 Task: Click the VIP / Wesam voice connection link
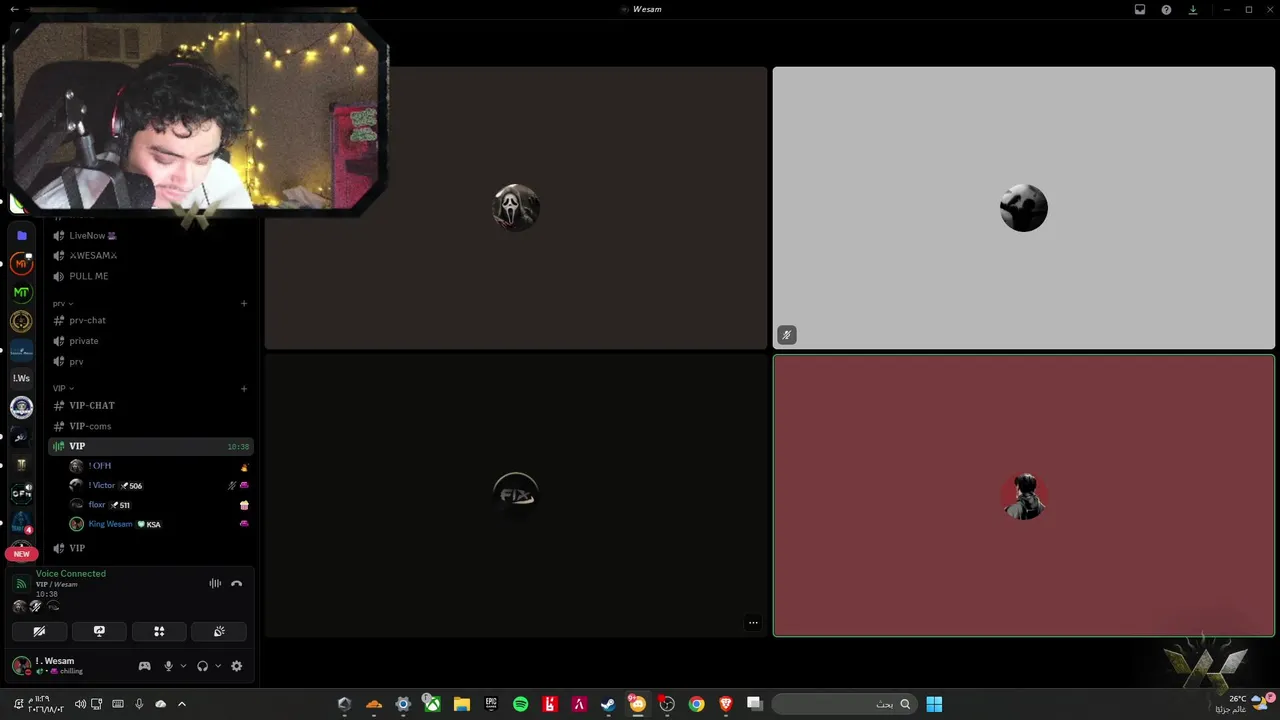point(57,584)
